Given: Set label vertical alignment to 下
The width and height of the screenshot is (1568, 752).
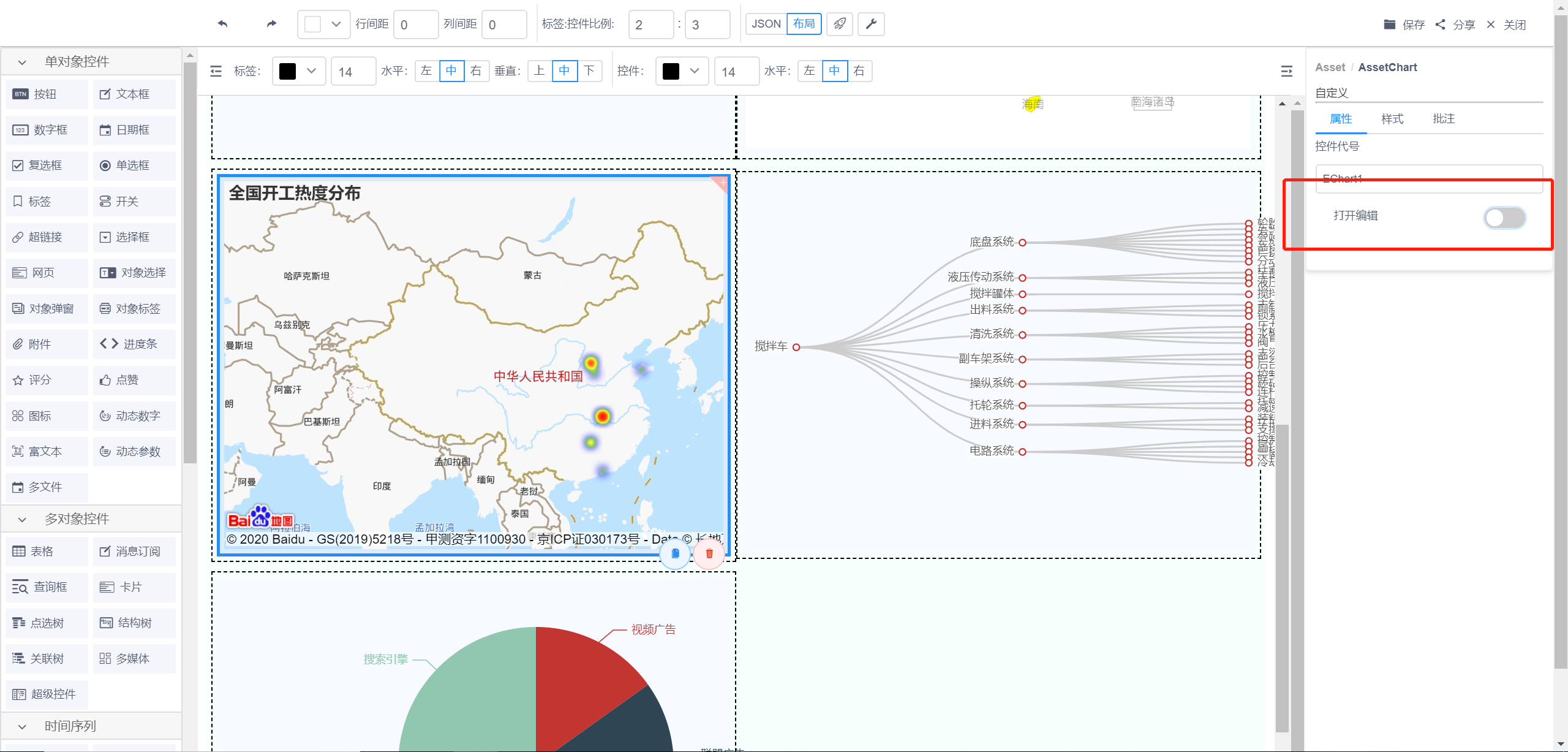Looking at the screenshot, I should (589, 71).
